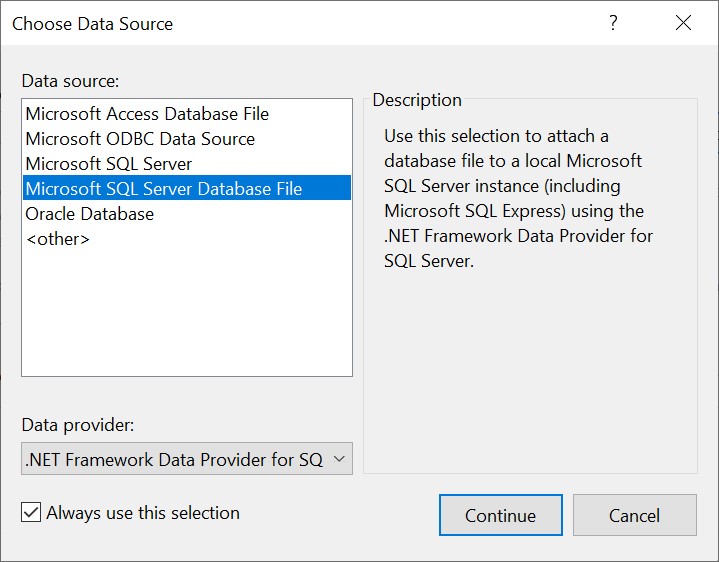Choose the <other> data source option
Screen dimensions: 719x562
click(58, 239)
